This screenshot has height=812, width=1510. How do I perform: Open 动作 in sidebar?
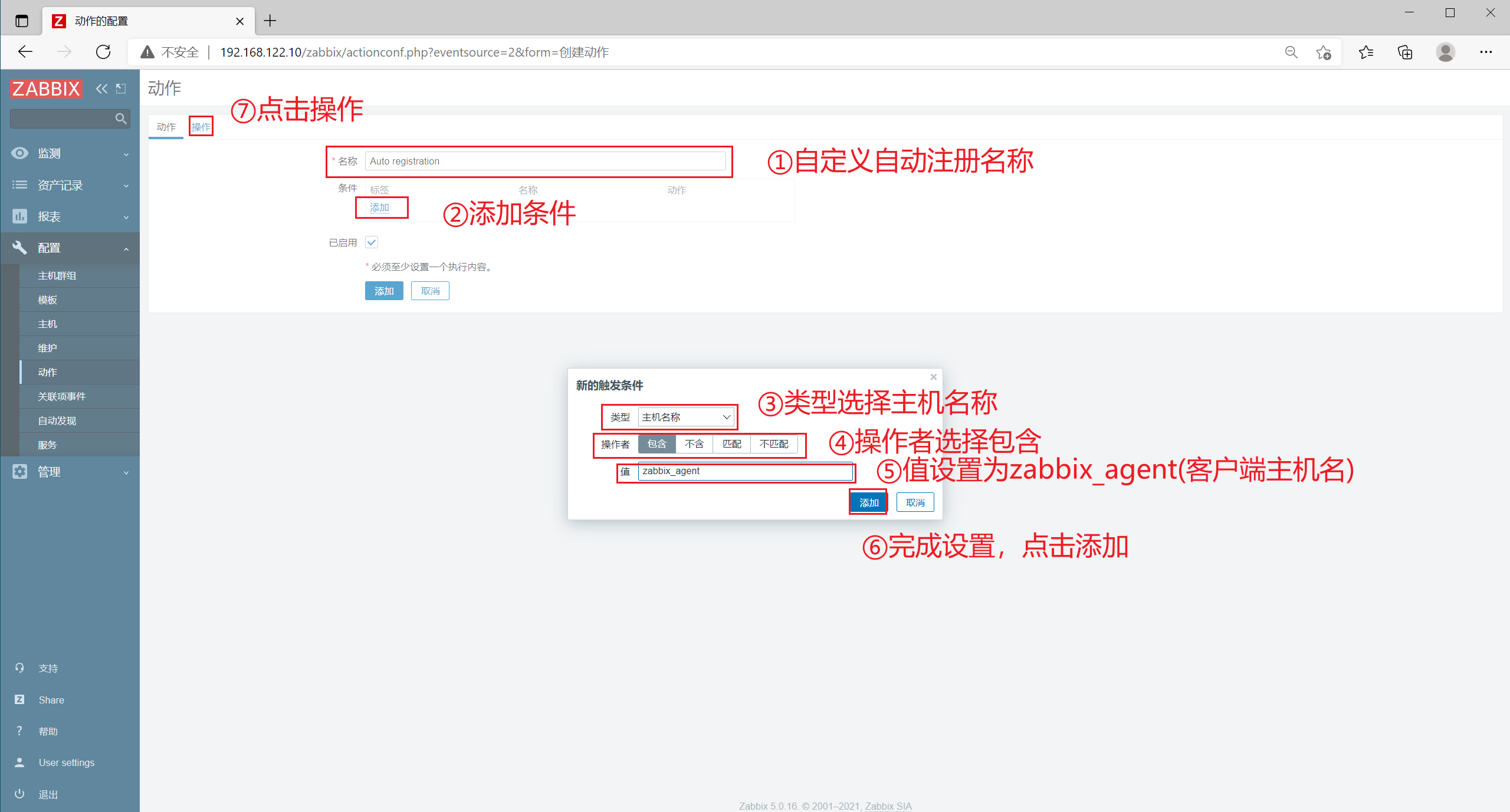[80, 372]
